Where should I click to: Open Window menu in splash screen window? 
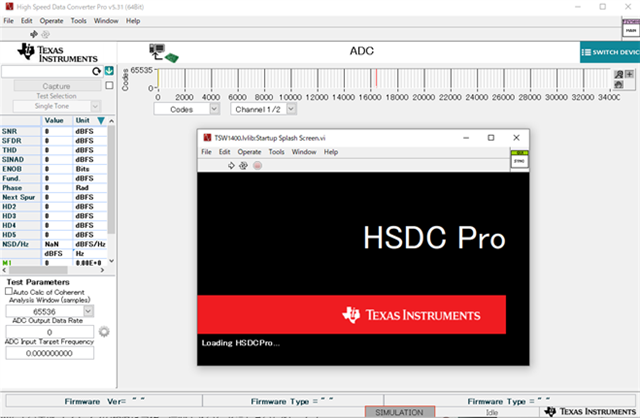pos(304,152)
